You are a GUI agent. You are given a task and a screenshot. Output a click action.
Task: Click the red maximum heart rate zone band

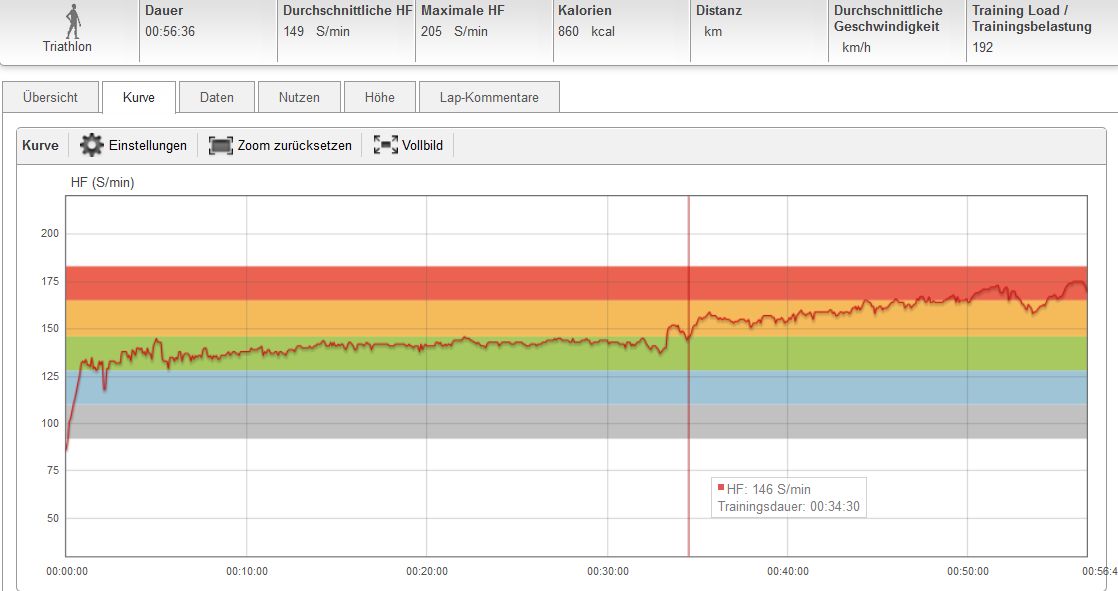(x=400, y=282)
